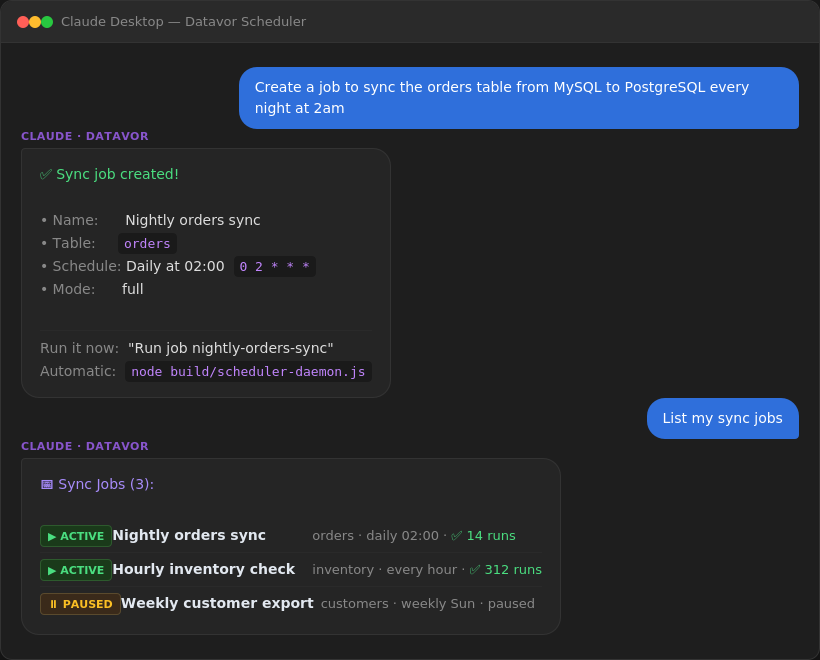This screenshot has width=820, height=660.
Task: Click the cron expression chip "0 2 * * *"
Action: click(x=275, y=266)
